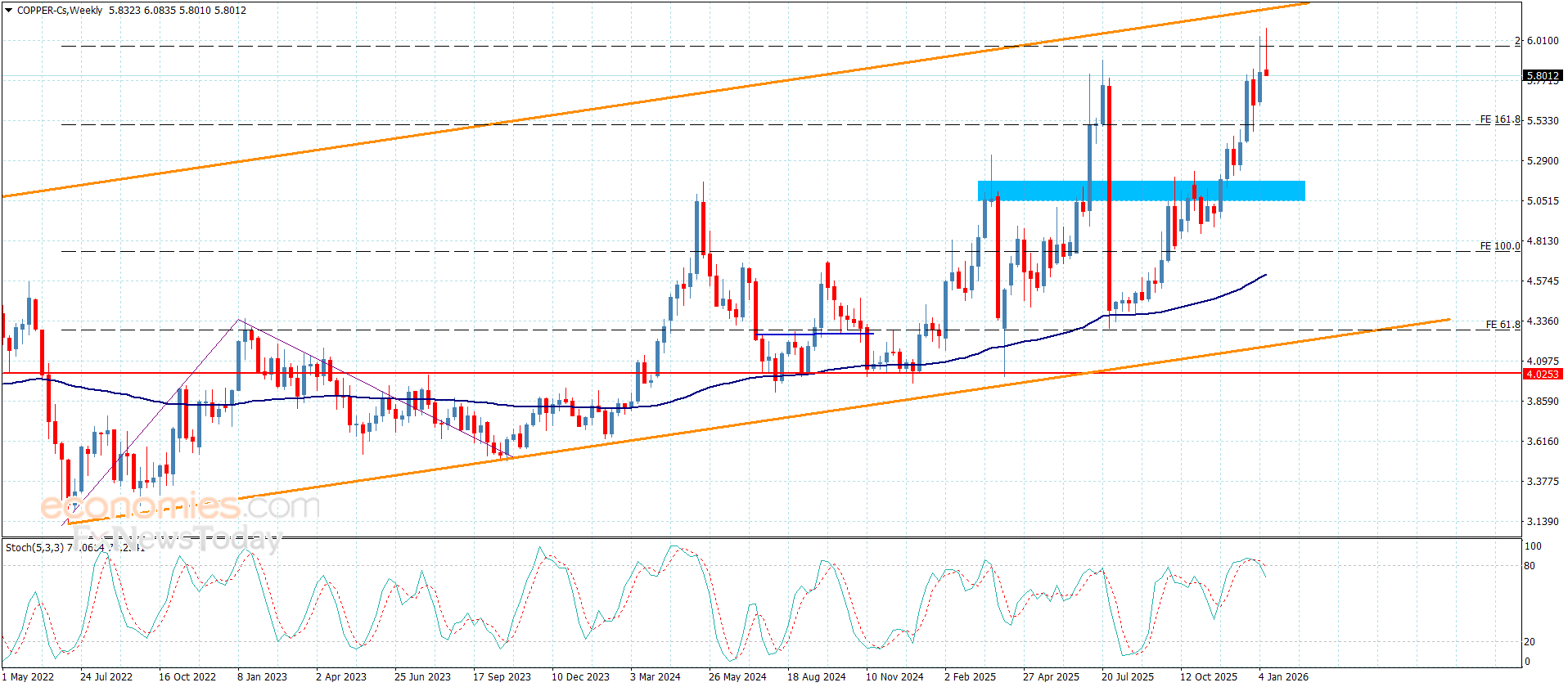1568x687 pixels.
Task: Select the FE 161.8 Fibonacci level label
Action: pyautogui.click(x=1499, y=119)
